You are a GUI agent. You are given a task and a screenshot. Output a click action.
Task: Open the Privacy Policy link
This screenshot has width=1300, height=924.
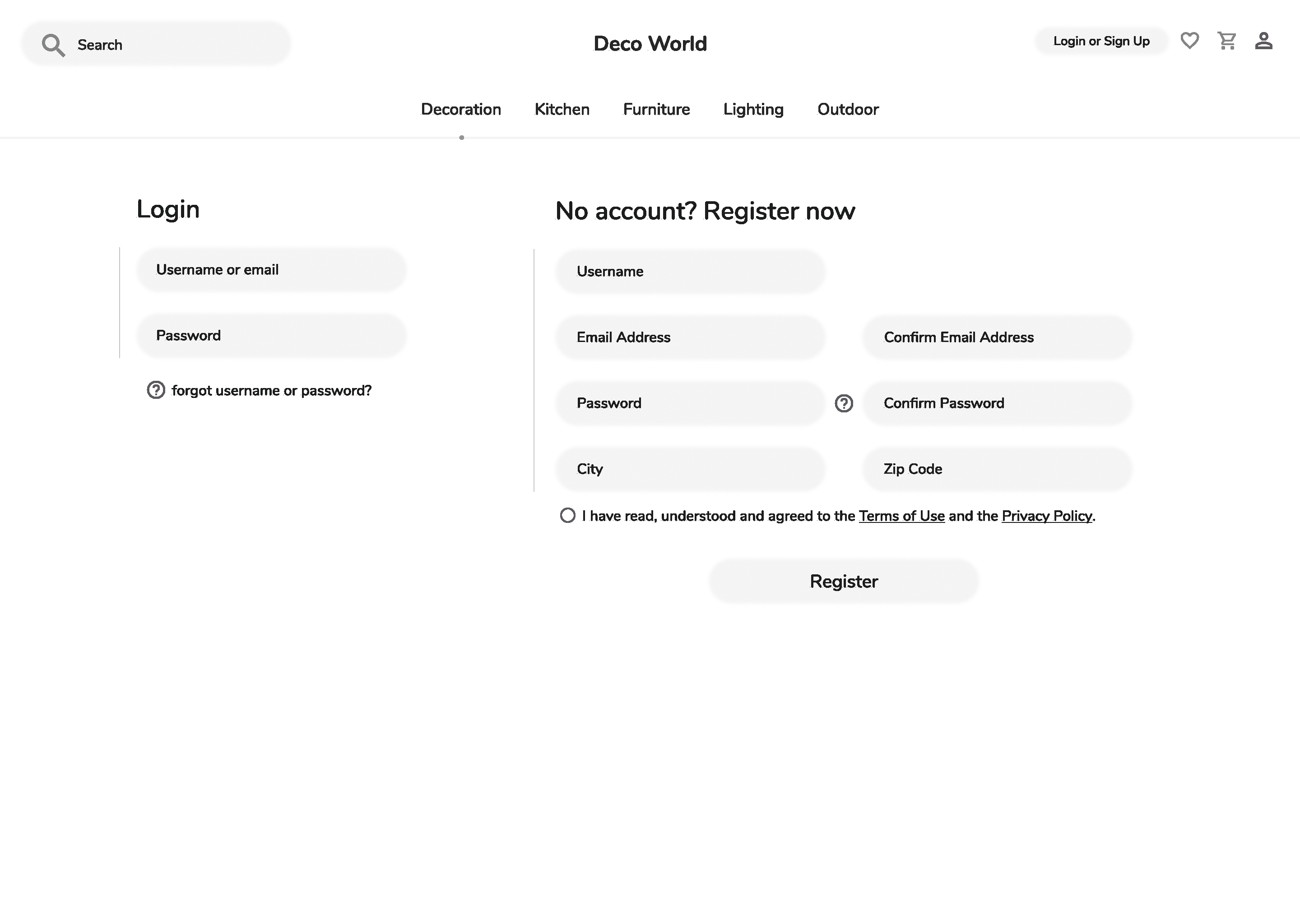(x=1047, y=516)
